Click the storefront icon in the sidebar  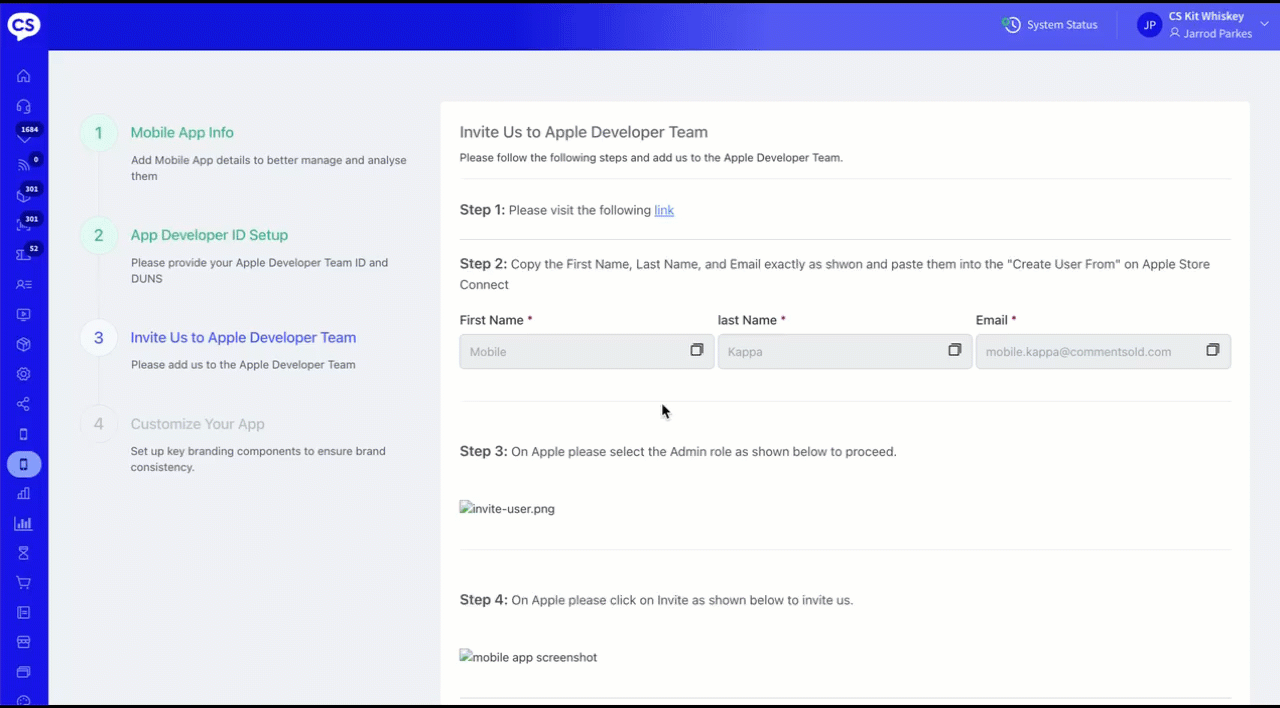coord(24,642)
